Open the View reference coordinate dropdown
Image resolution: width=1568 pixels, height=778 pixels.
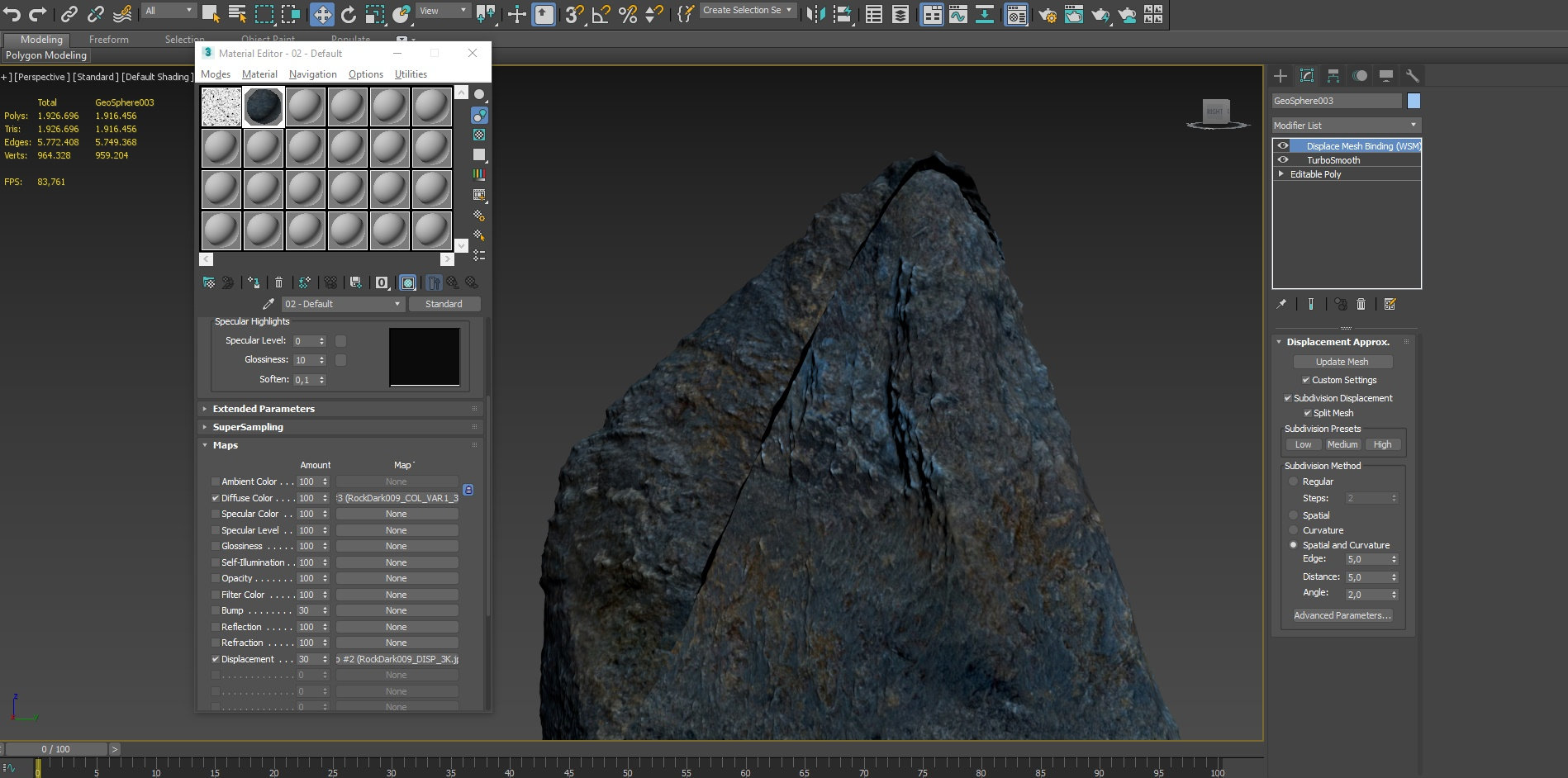[443, 11]
